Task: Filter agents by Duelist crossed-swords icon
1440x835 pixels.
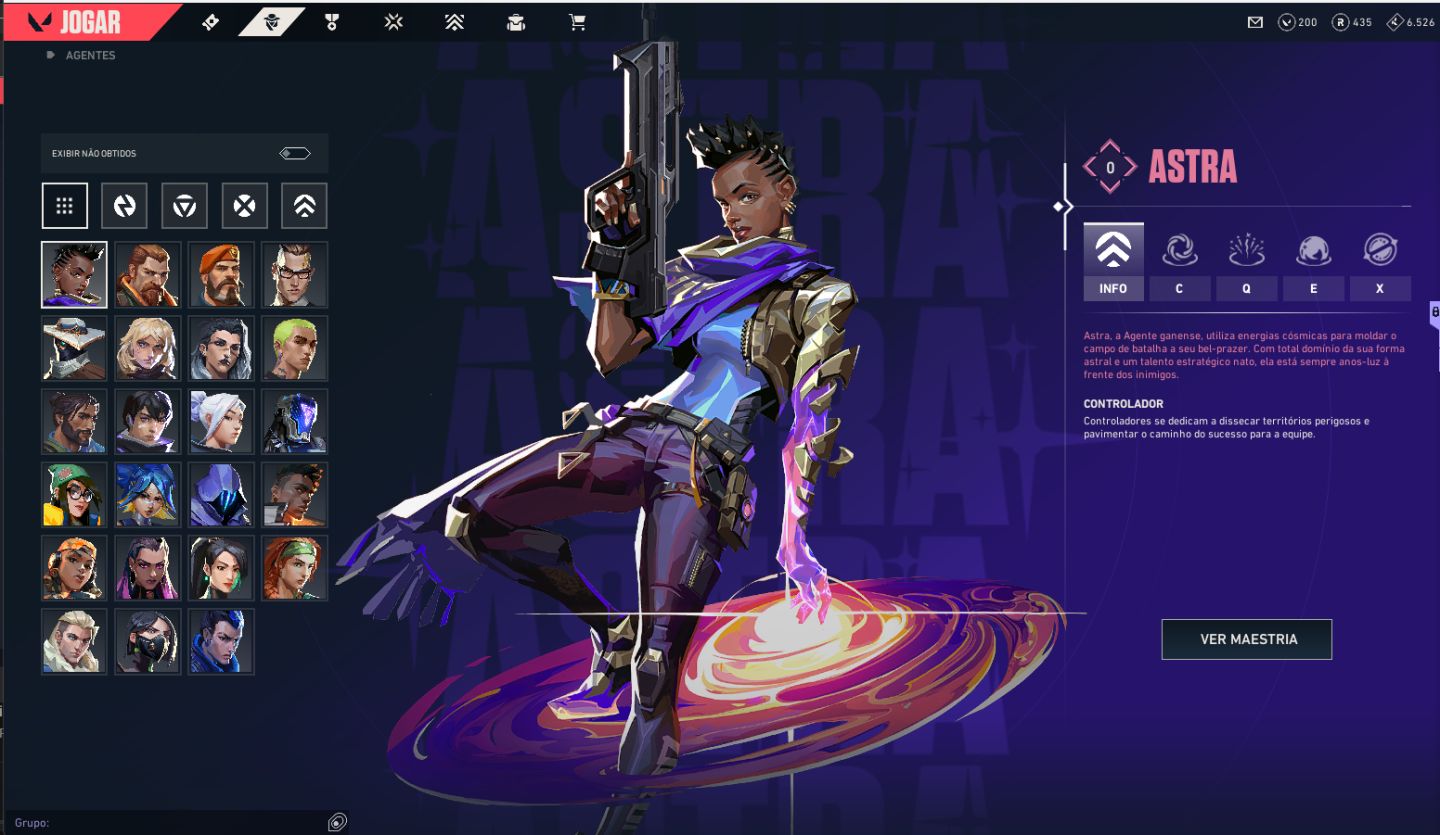Action: coord(244,206)
